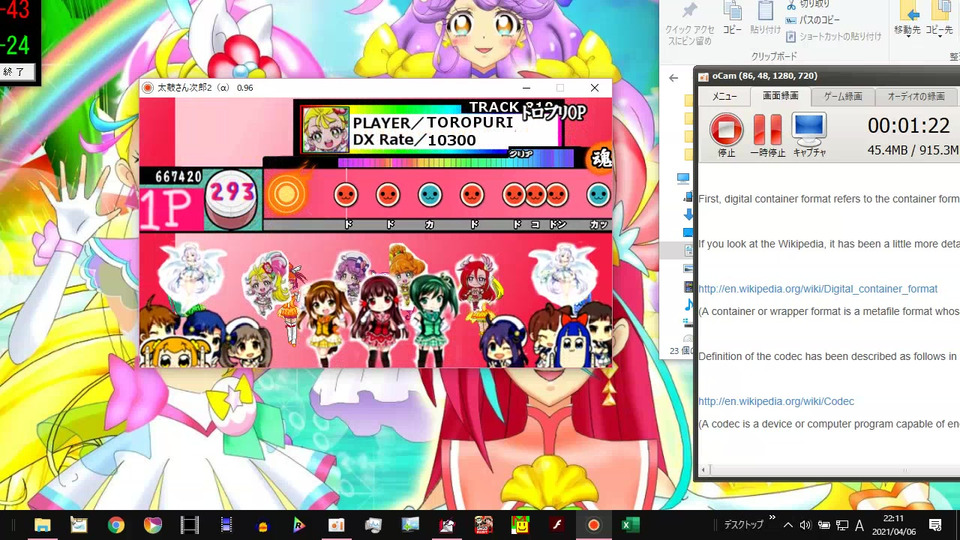
Task: Click the text DX Rate／10300
Action: 414,140
